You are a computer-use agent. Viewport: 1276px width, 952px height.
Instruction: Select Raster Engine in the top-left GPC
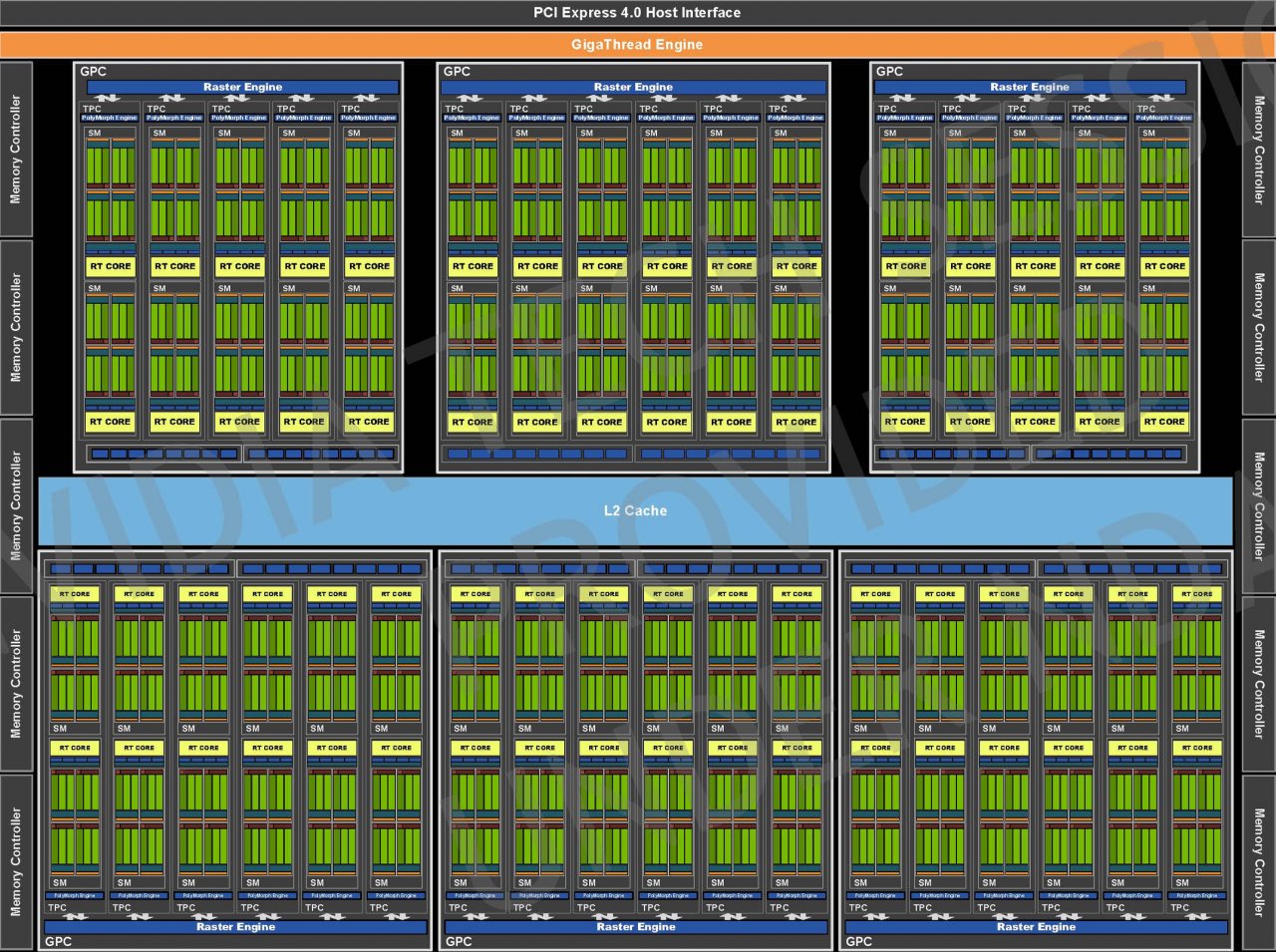tap(242, 87)
